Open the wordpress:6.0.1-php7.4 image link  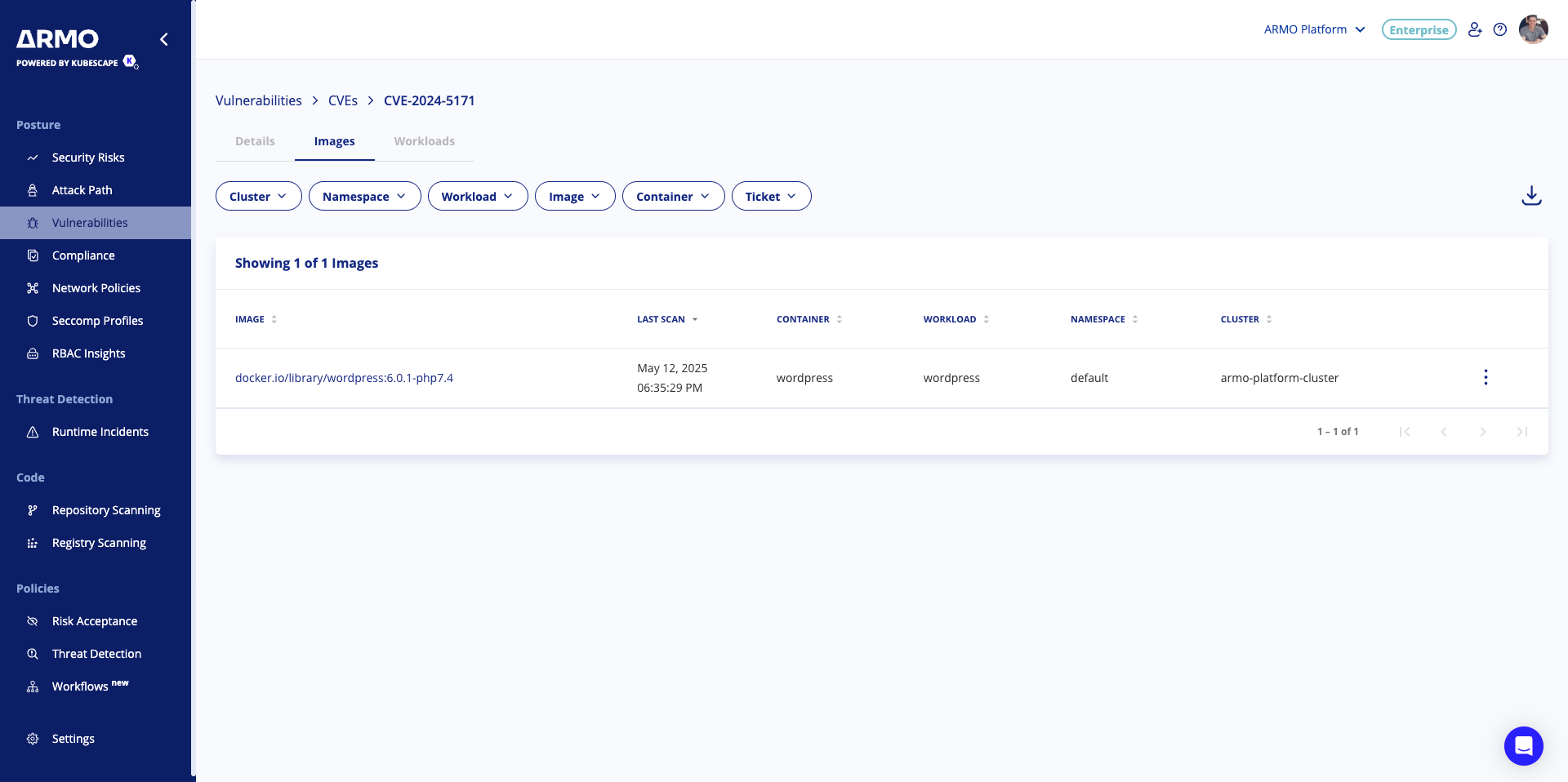pyautogui.click(x=344, y=378)
